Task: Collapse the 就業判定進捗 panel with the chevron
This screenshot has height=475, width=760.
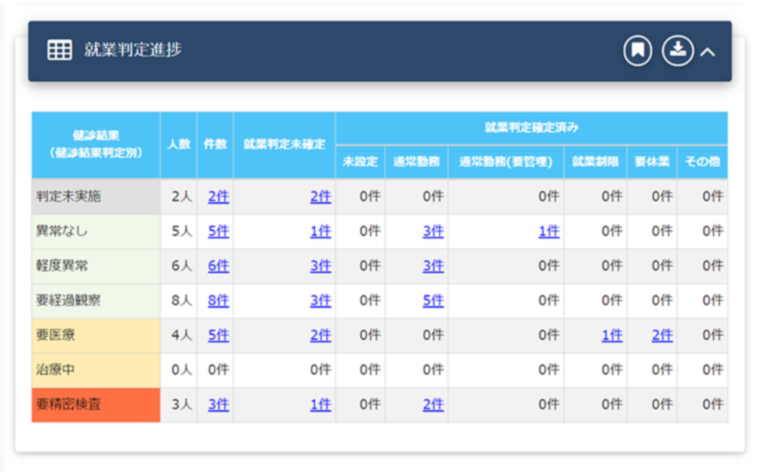Action: pos(708,52)
